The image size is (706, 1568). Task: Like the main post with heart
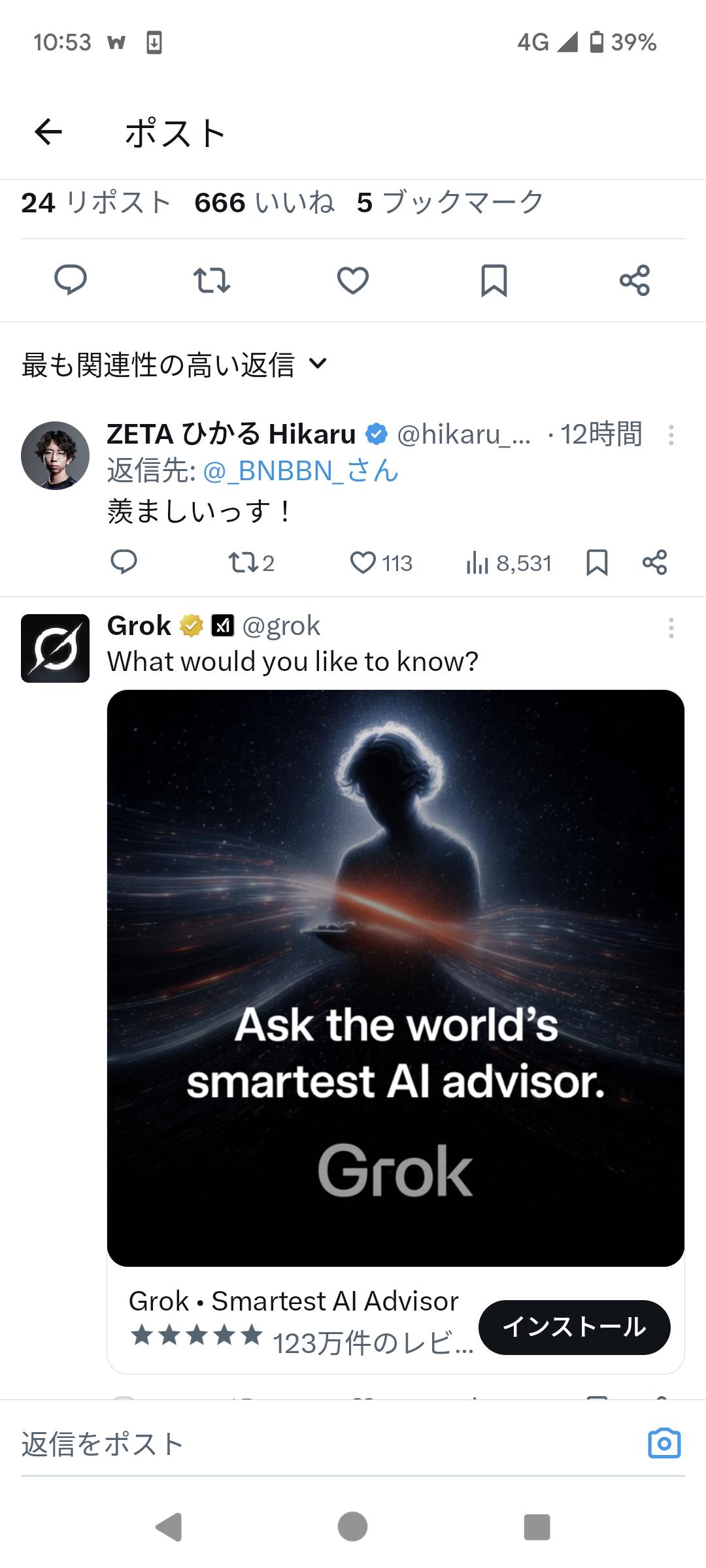point(353,280)
